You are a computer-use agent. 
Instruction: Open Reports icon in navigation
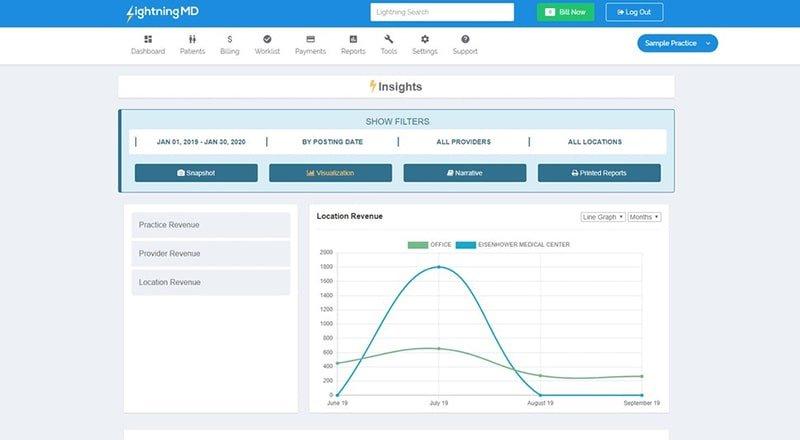click(353, 39)
